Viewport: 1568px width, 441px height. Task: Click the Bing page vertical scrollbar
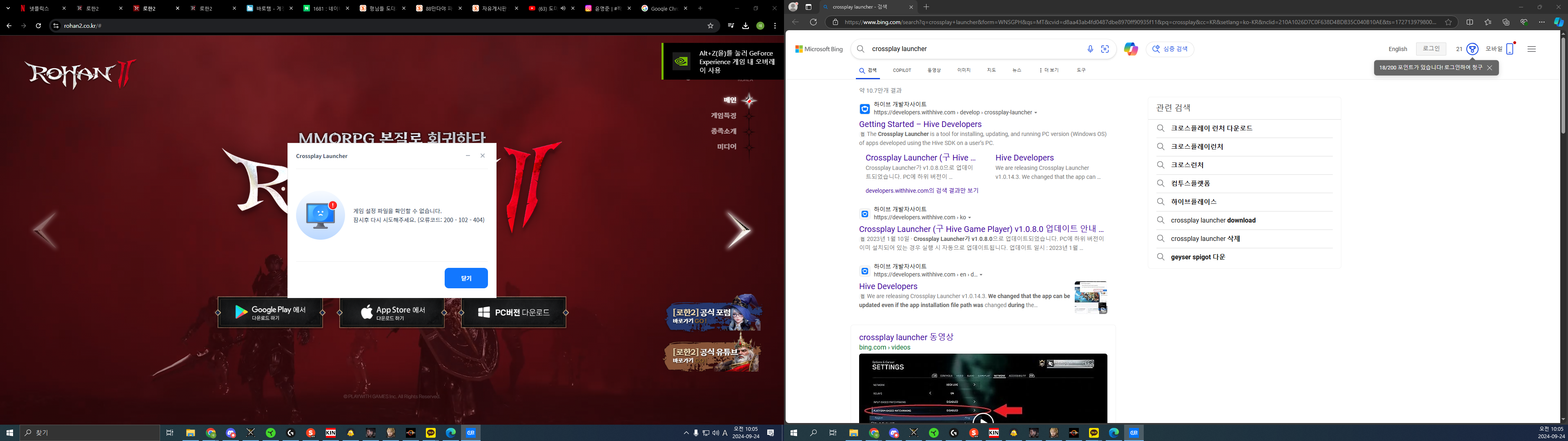pos(1563,85)
